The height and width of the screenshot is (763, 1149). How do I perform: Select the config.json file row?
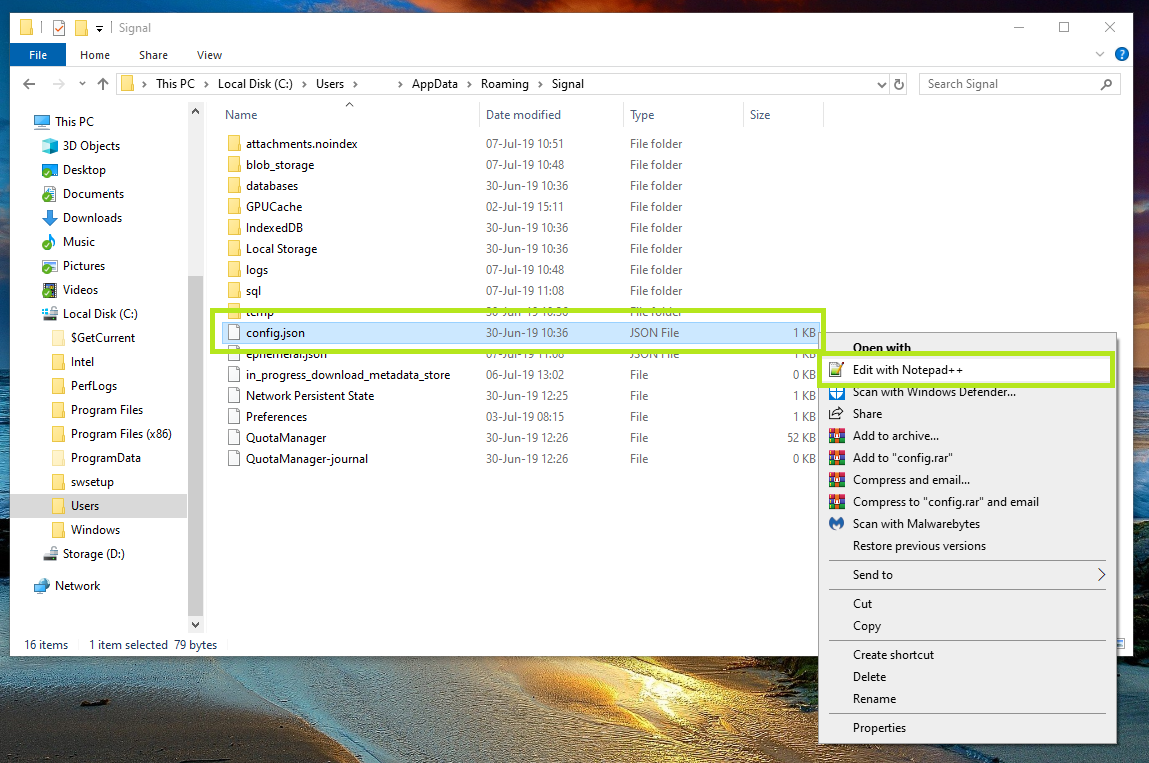[520, 333]
